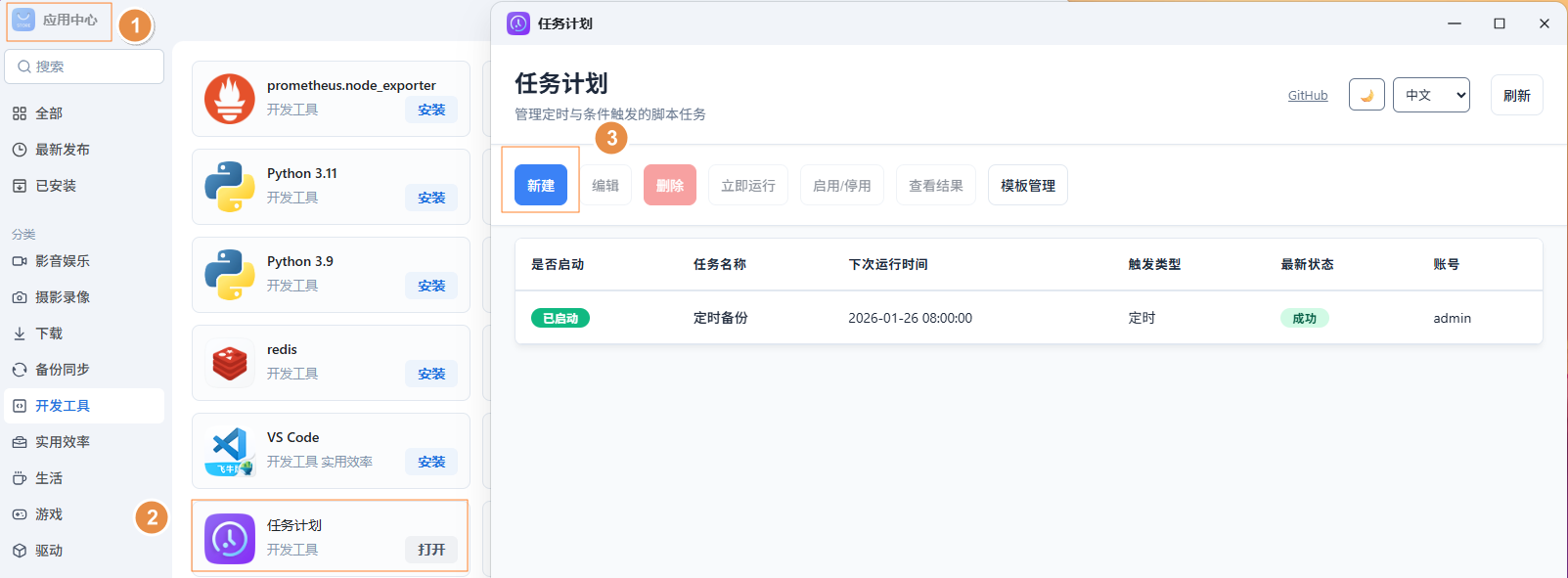Click the 任务计划 window title icon
The height and width of the screenshot is (578, 1568).
coord(518,23)
